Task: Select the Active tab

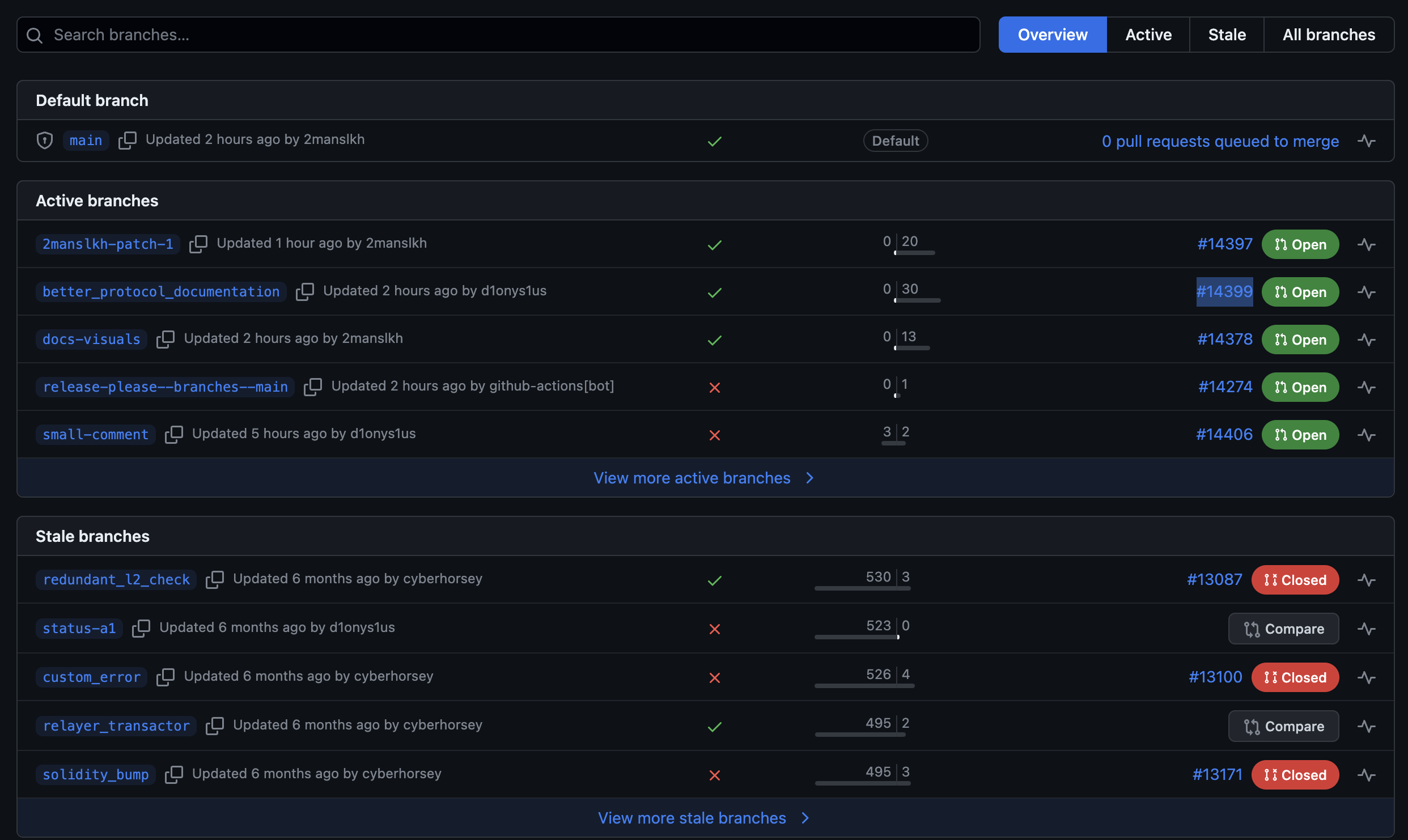Action: tap(1148, 35)
